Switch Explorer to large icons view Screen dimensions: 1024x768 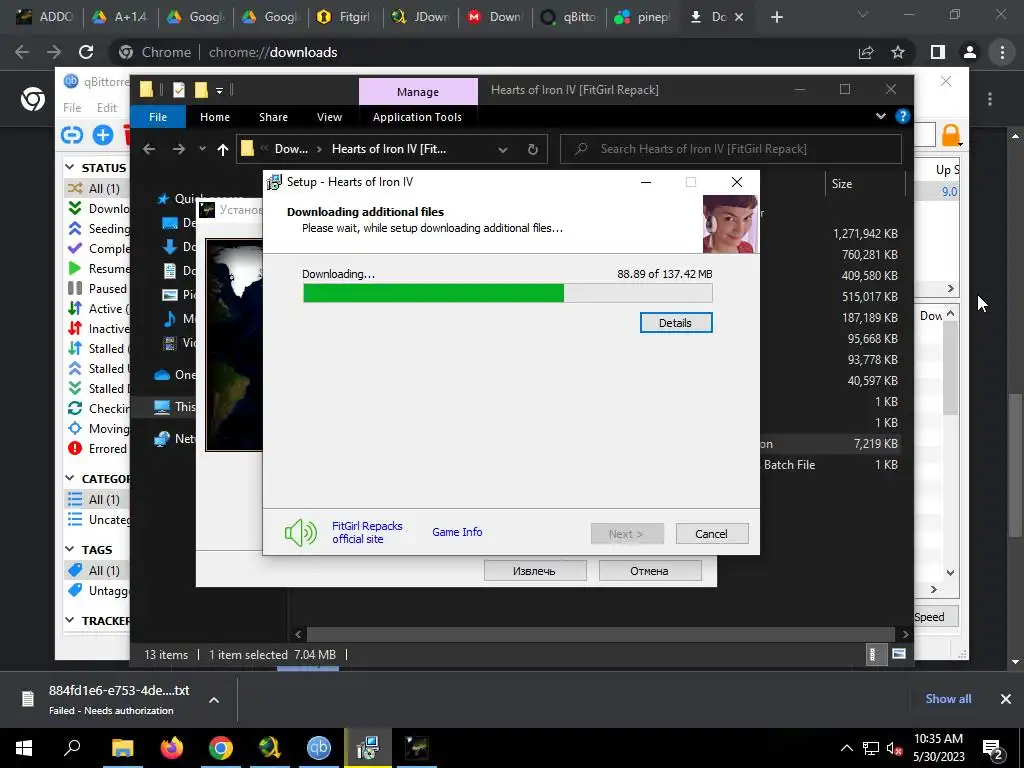pos(899,654)
